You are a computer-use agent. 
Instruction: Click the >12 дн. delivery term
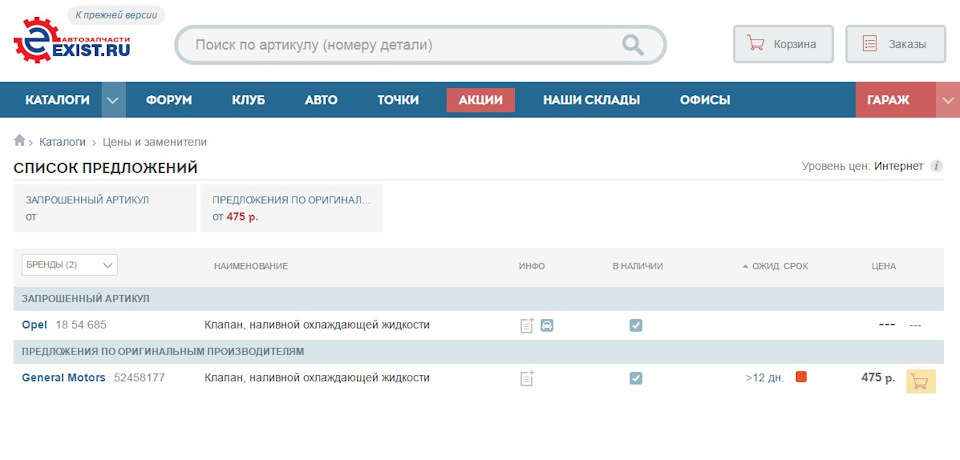[765, 378]
